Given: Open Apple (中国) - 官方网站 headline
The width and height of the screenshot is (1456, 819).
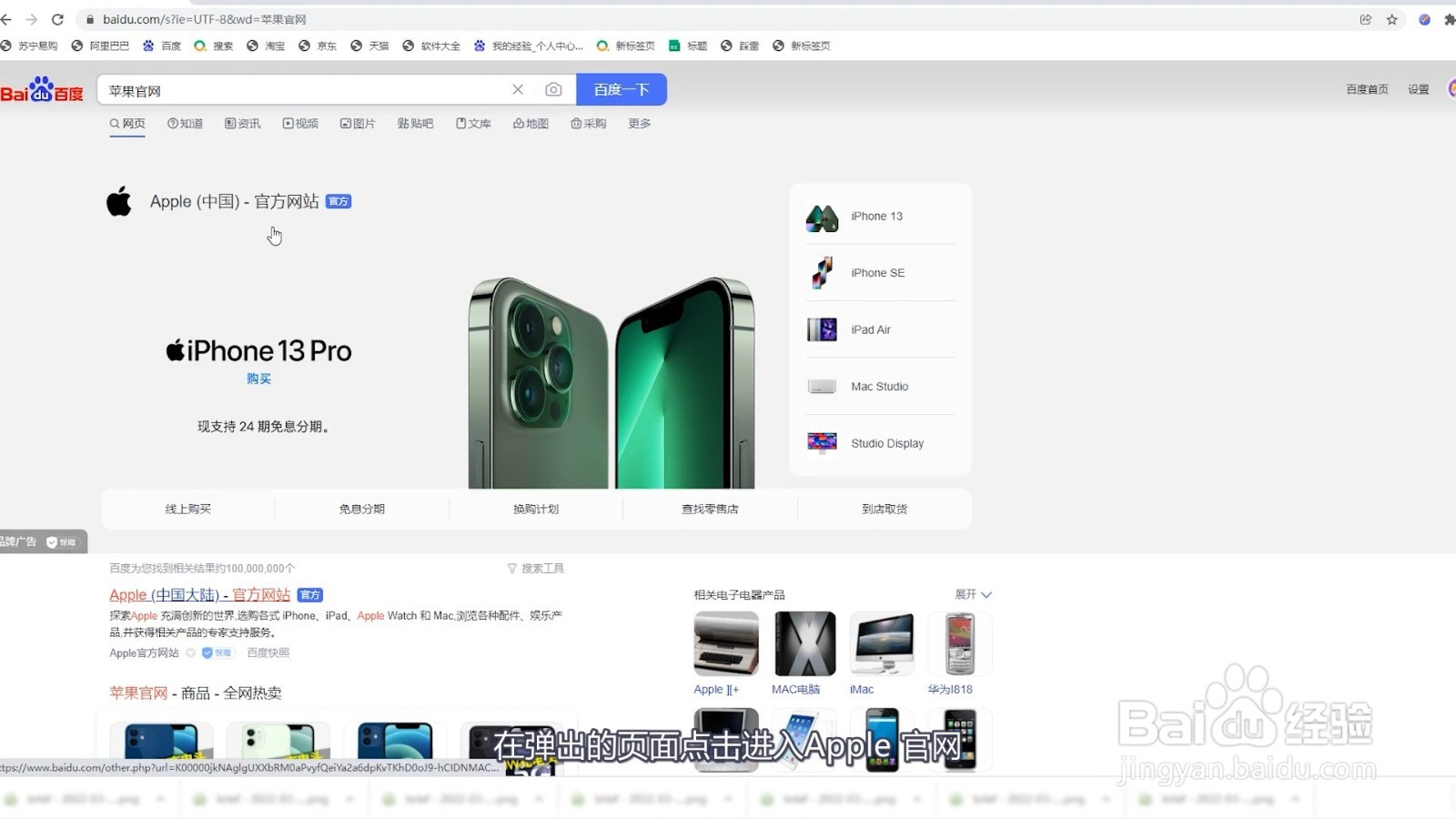Looking at the screenshot, I should tap(235, 201).
